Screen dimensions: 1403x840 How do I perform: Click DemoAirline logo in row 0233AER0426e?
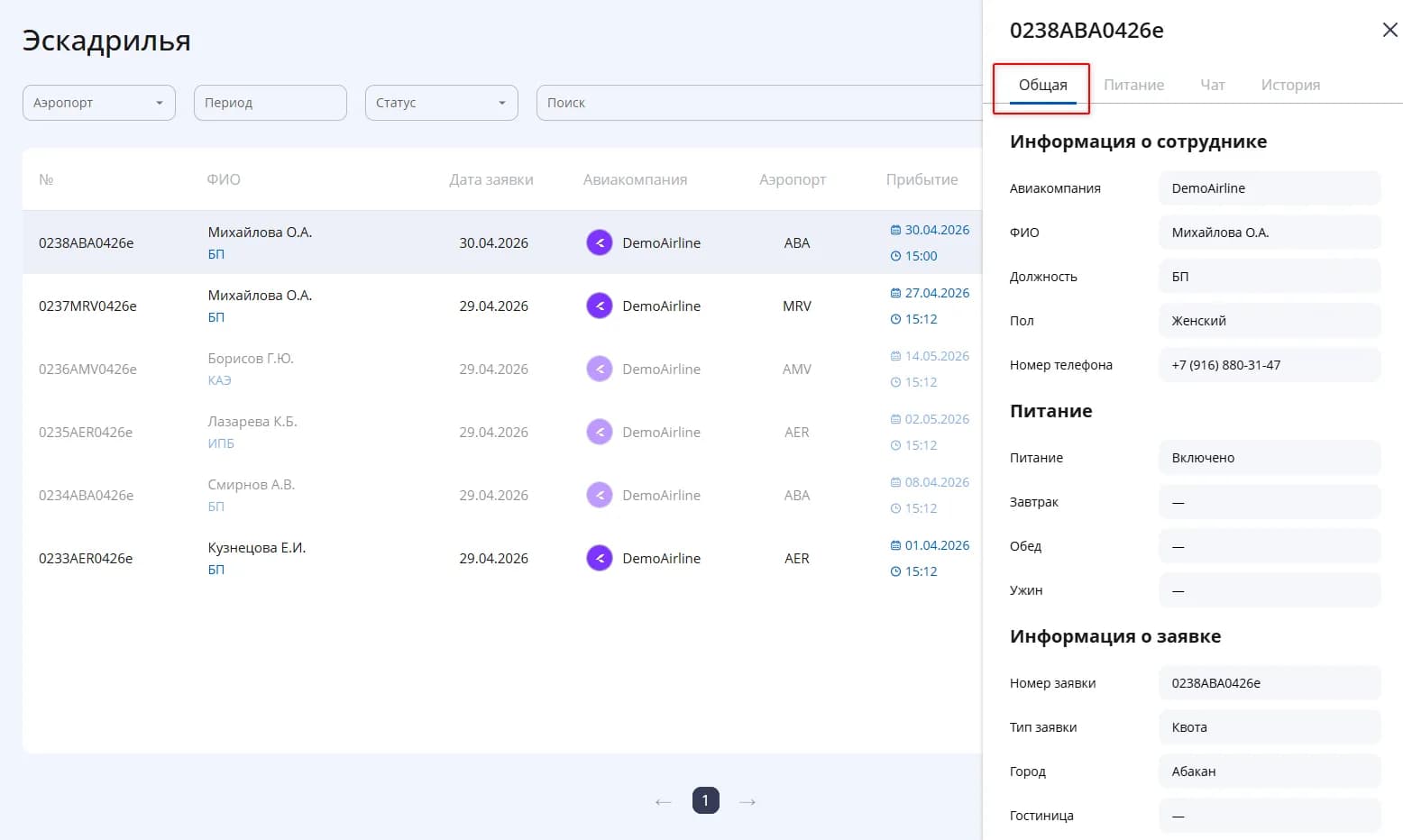point(600,558)
